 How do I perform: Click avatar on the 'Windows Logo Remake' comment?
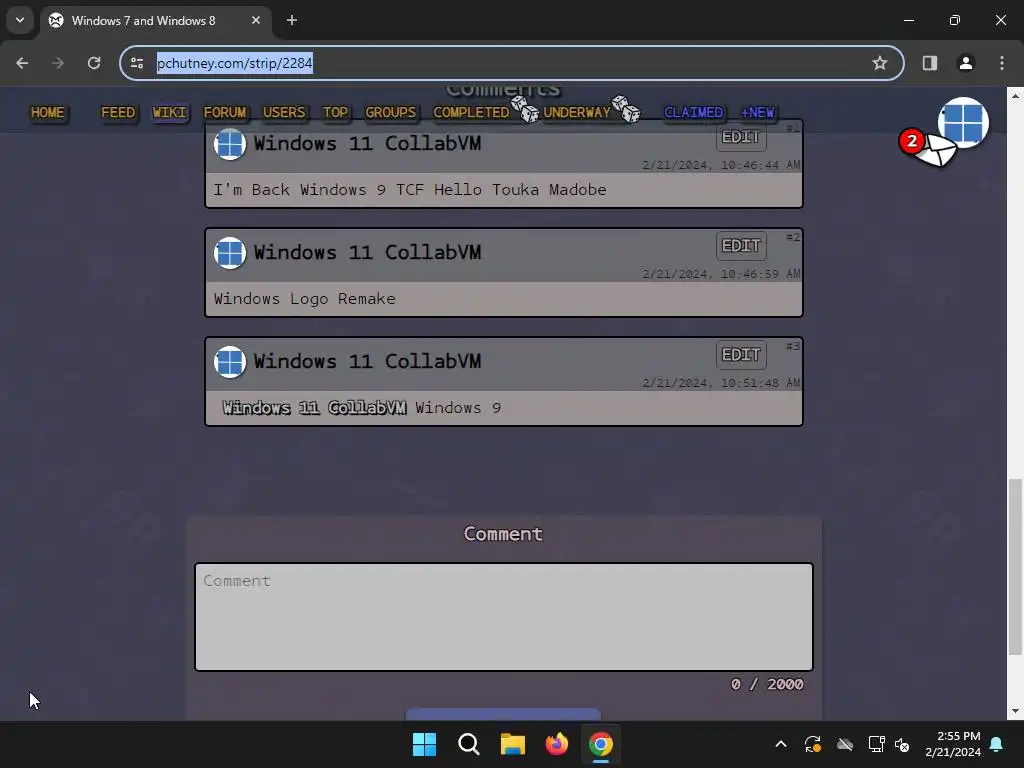(230, 253)
